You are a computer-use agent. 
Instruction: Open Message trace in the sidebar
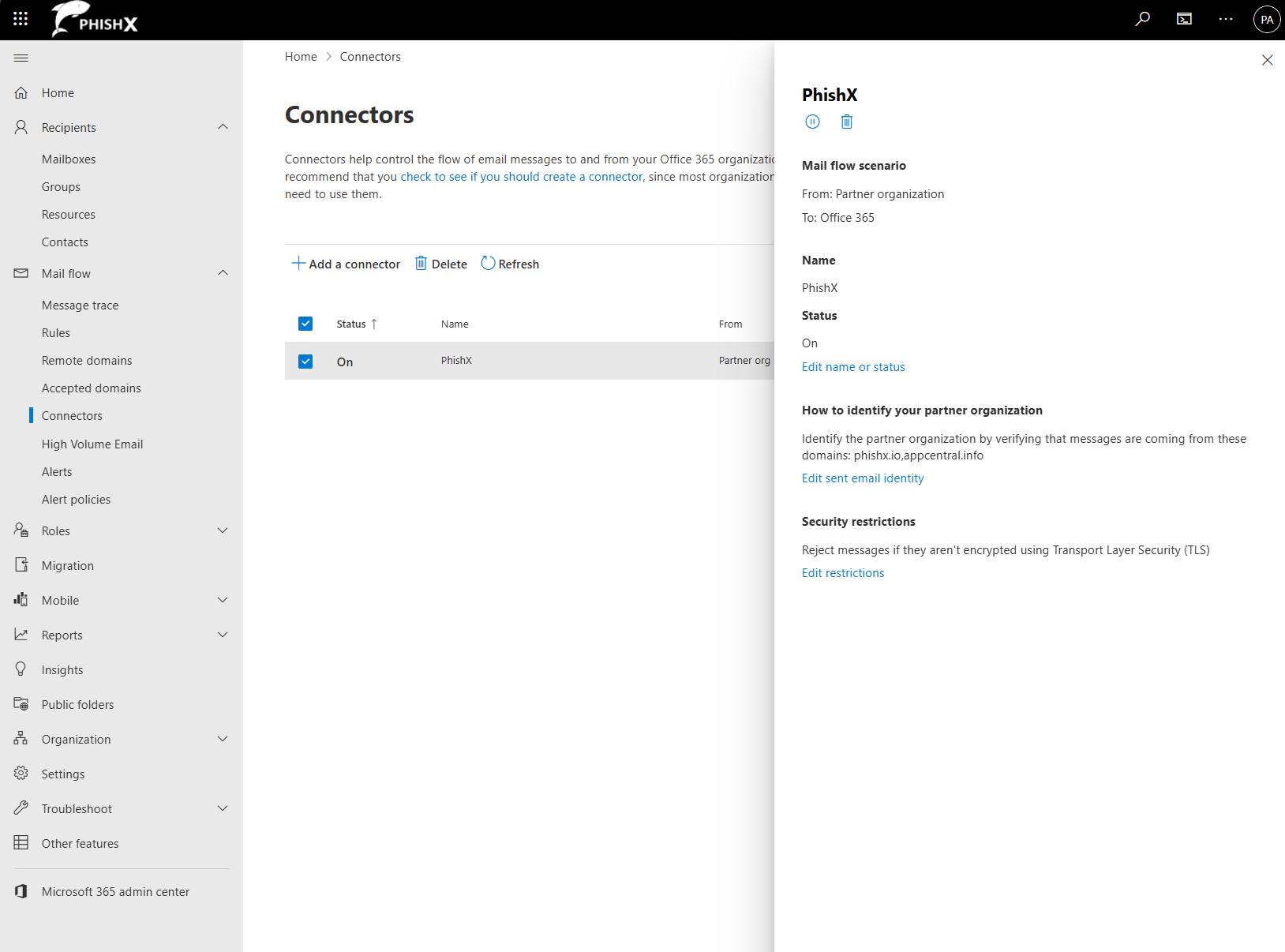(x=80, y=305)
